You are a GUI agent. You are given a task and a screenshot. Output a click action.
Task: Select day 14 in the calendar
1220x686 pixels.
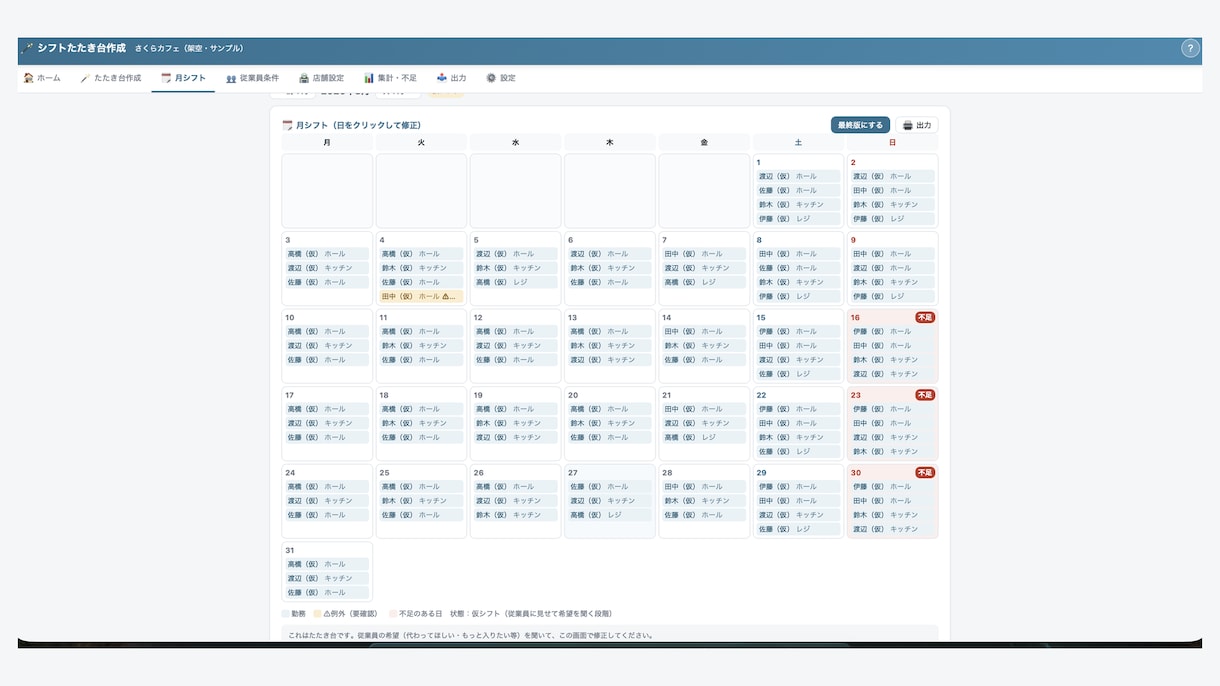[704, 345]
